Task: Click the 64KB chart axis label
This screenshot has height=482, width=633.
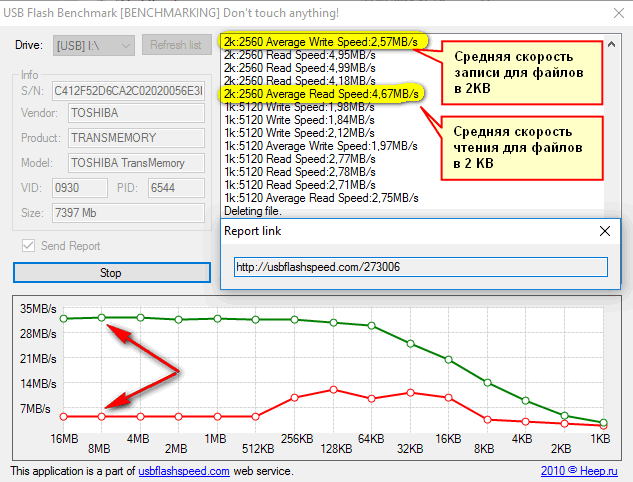Action: tap(371, 438)
